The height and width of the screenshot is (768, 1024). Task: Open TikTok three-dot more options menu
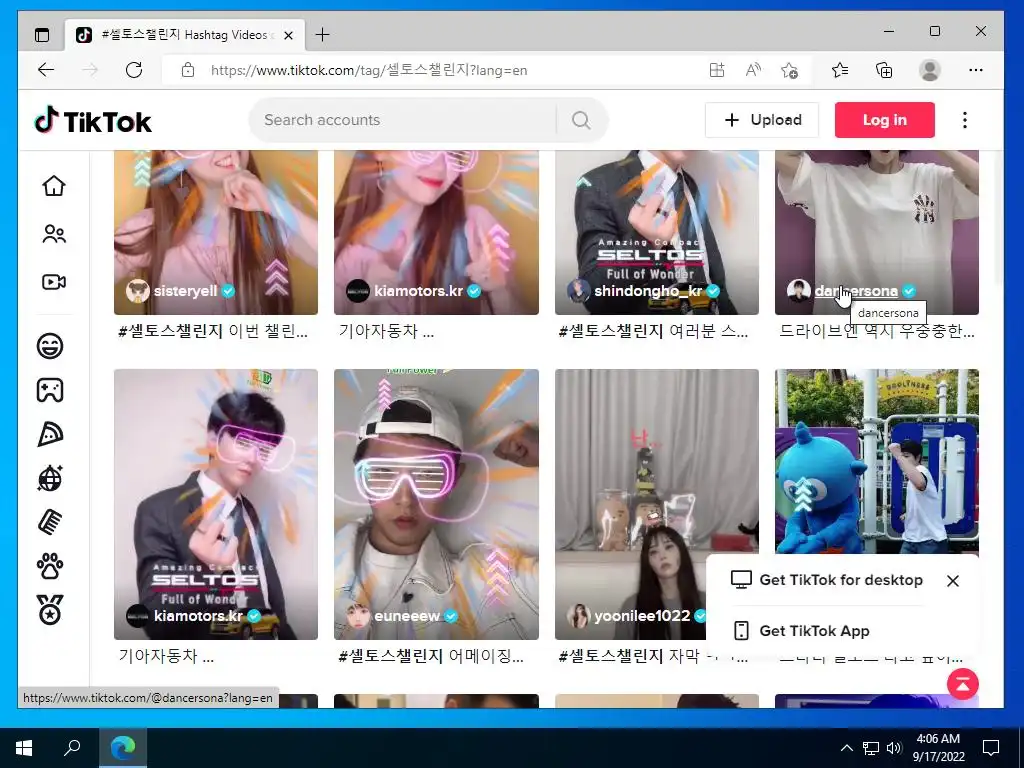tap(965, 120)
